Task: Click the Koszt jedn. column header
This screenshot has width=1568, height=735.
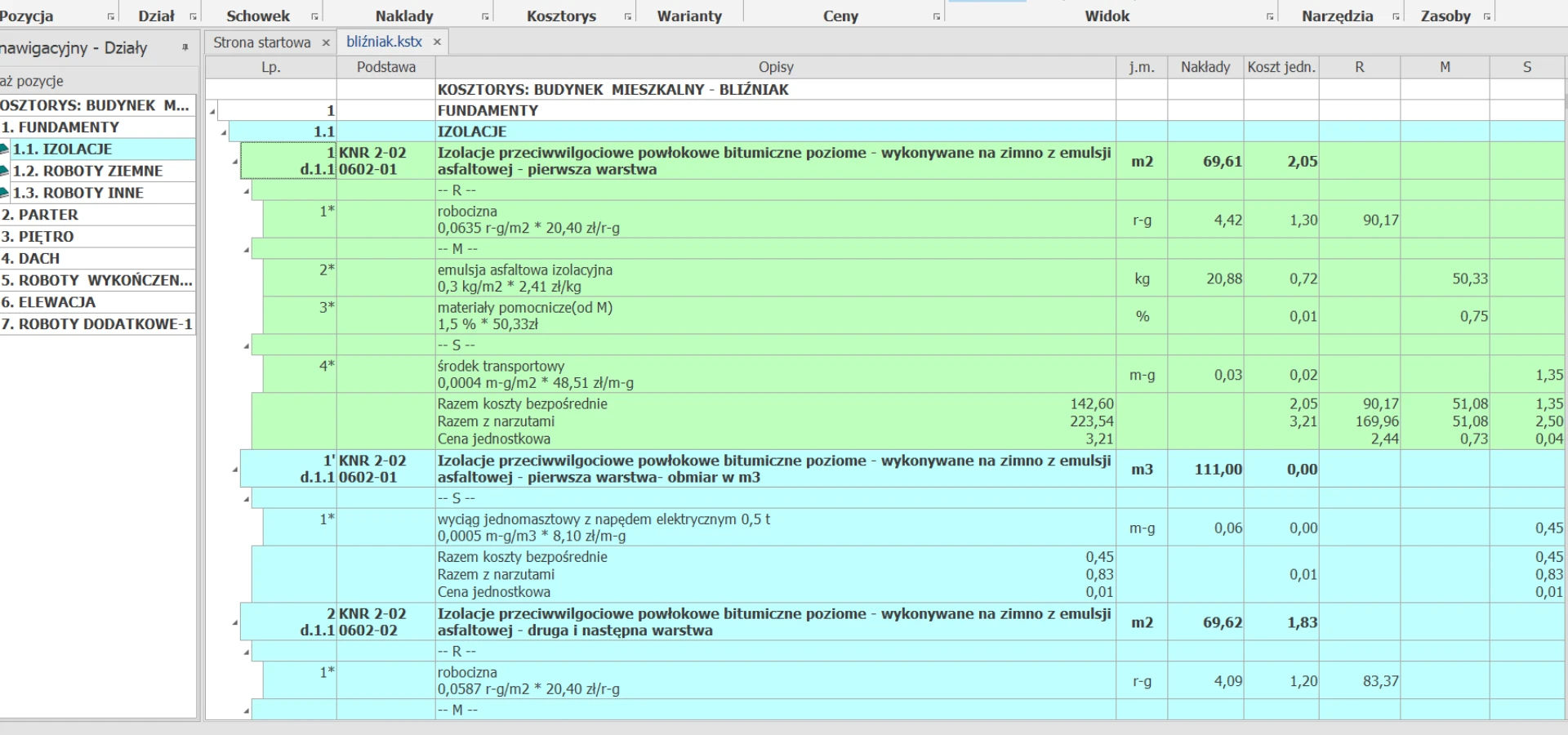Action: point(1281,67)
